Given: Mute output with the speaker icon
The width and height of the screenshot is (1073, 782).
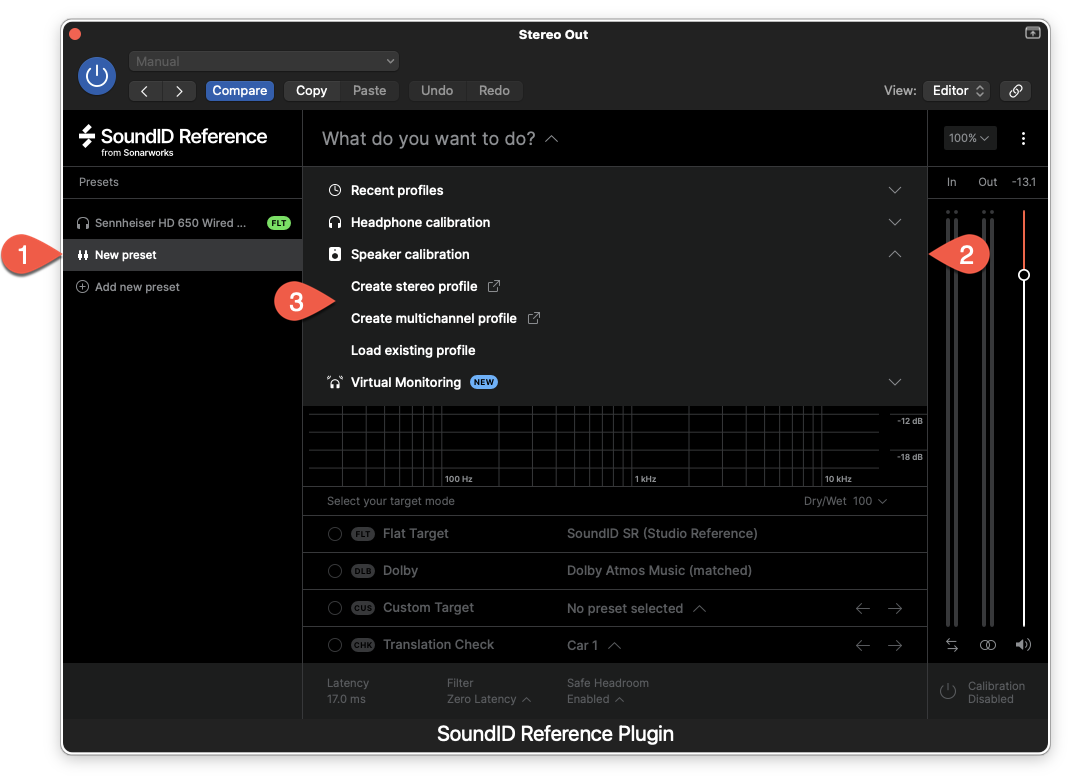Looking at the screenshot, I should (x=1023, y=645).
